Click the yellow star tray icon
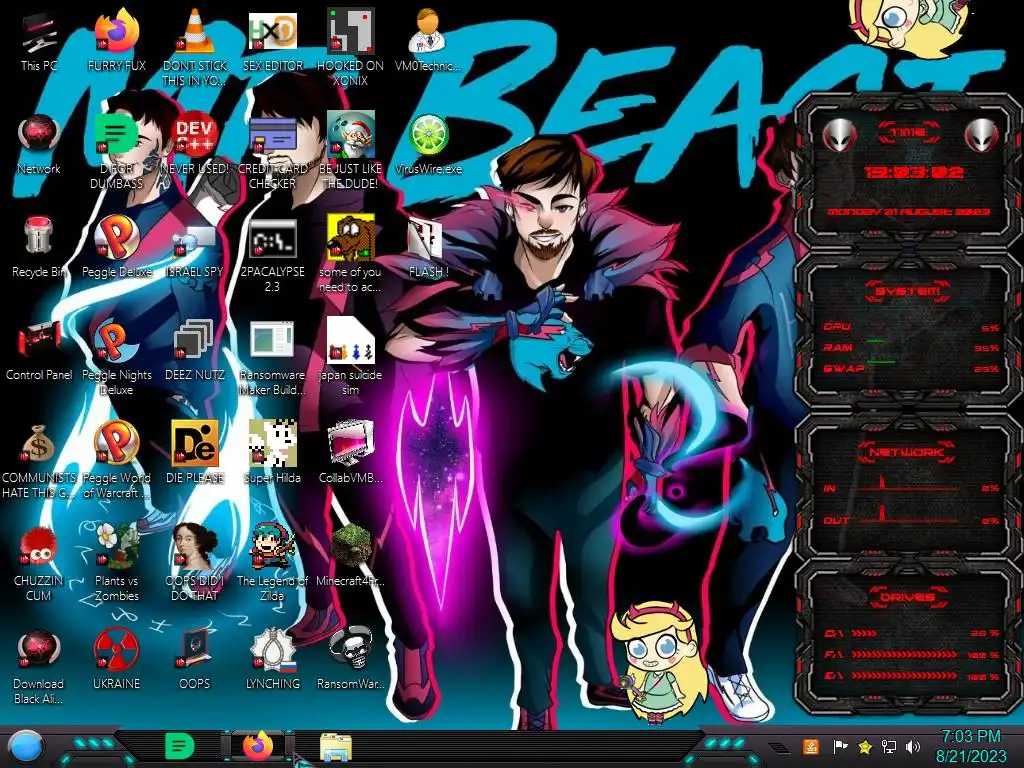 click(865, 746)
